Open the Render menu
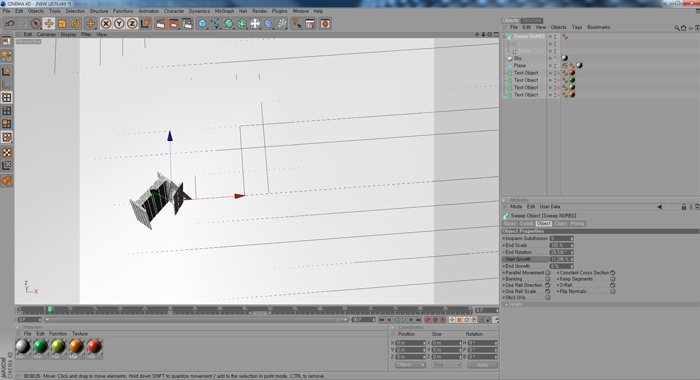700x380 pixels. coord(259,11)
